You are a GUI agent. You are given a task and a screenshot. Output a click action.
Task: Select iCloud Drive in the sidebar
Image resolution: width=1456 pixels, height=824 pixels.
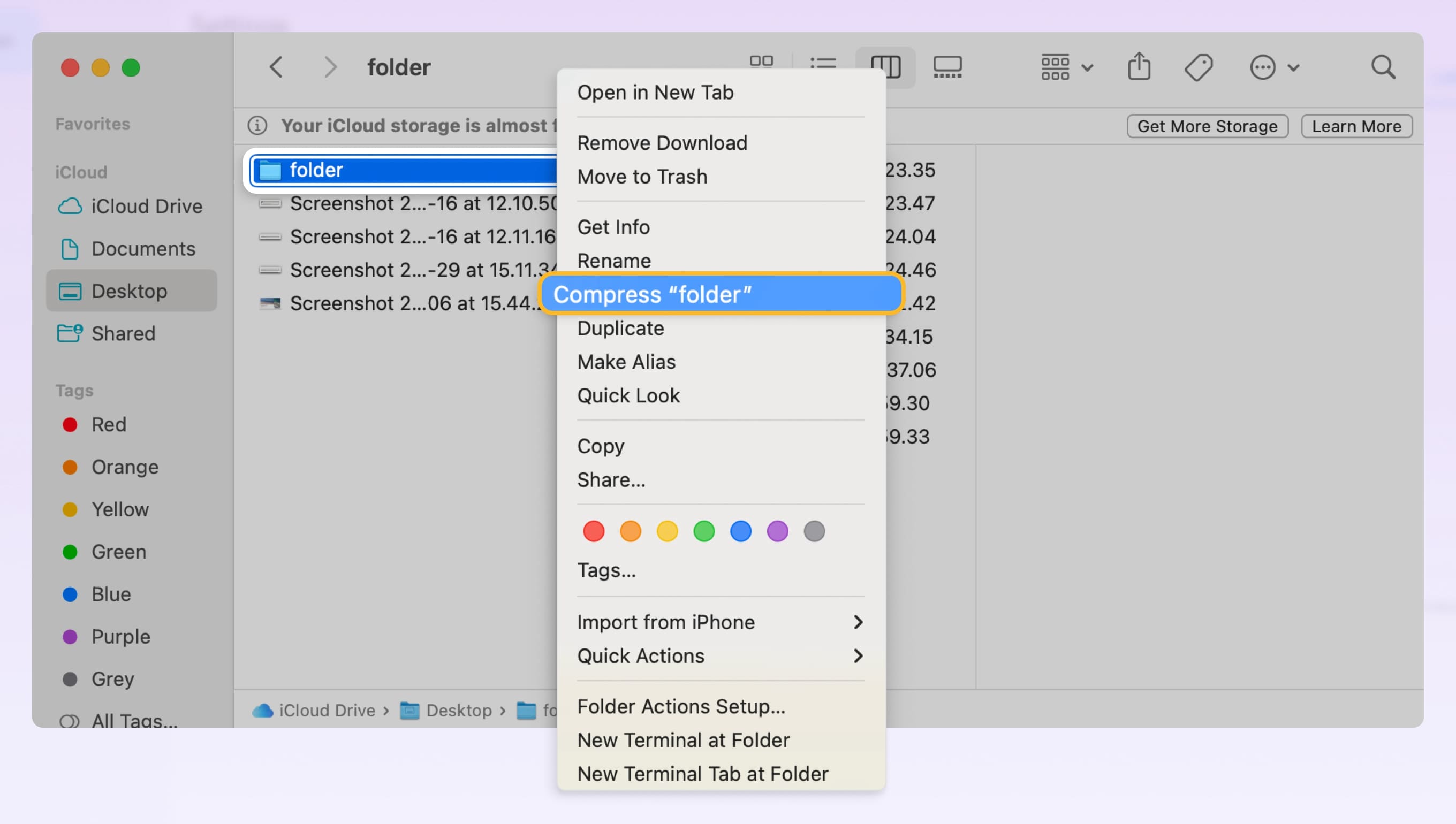pyautogui.click(x=146, y=206)
